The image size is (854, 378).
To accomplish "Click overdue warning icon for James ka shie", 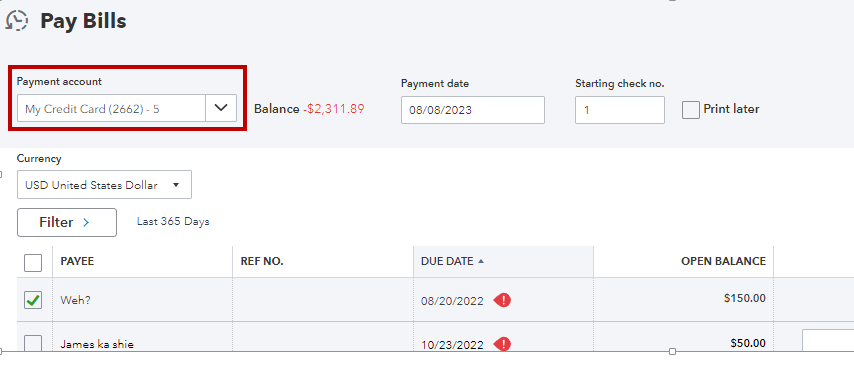I will tap(502, 344).
